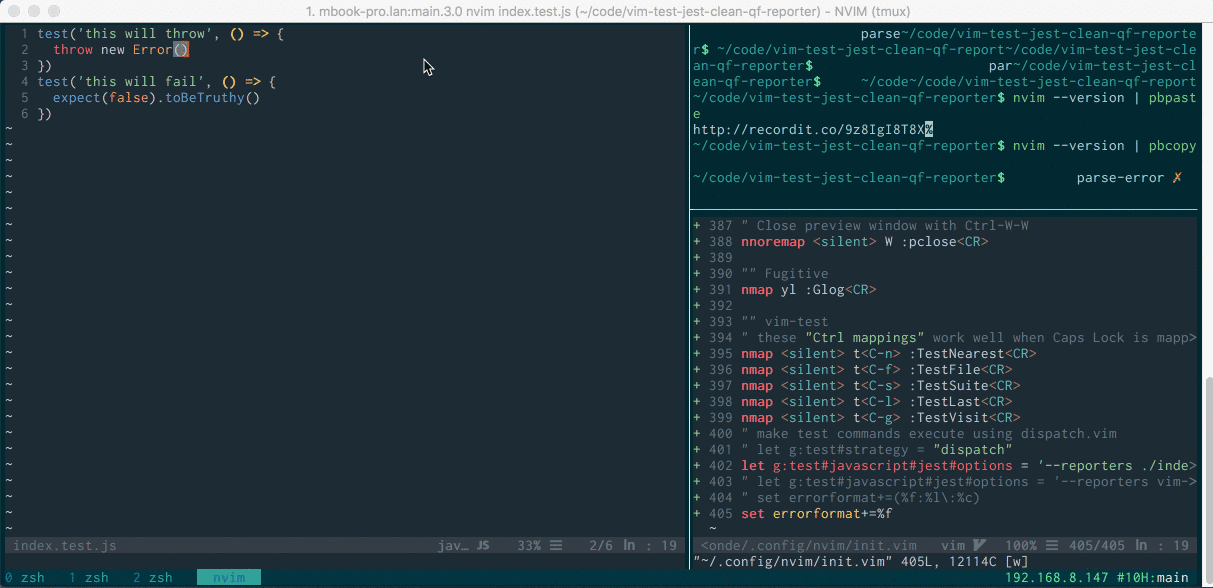Place cursor on 'this will throw' test line
Screen dimensions: 1213x588
pos(161,34)
